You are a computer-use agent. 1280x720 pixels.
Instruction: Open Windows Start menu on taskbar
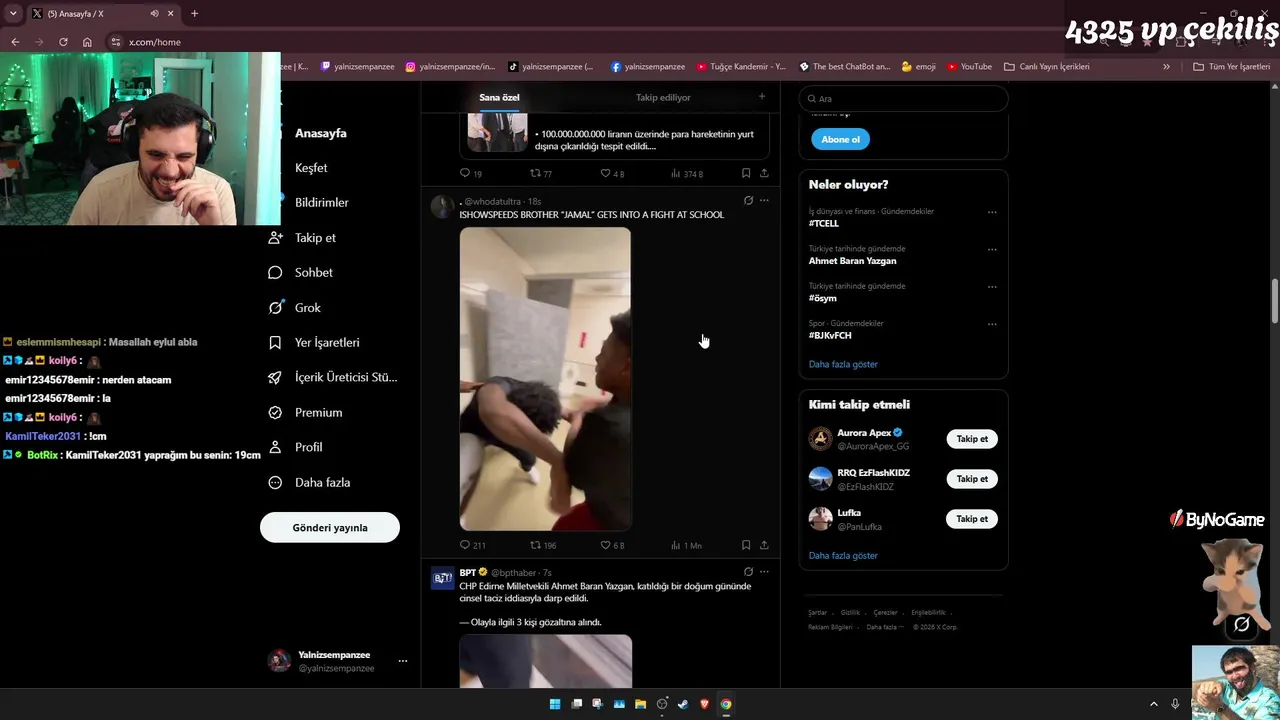pyautogui.click(x=555, y=704)
